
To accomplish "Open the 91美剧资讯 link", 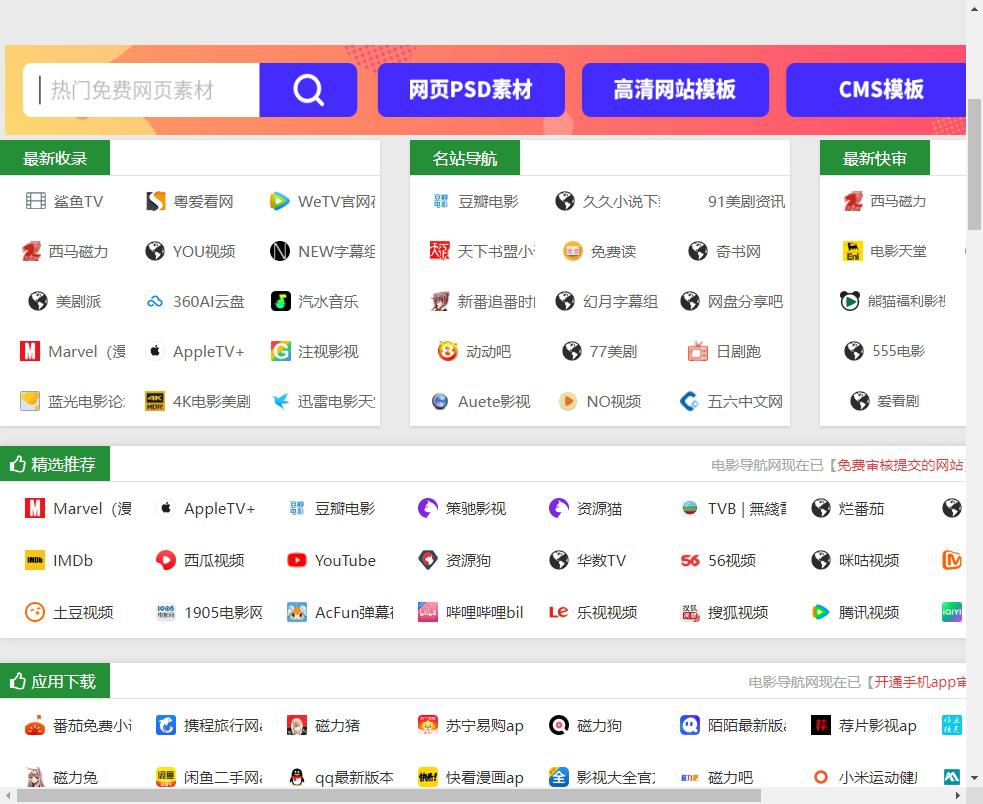I will click(746, 201).
